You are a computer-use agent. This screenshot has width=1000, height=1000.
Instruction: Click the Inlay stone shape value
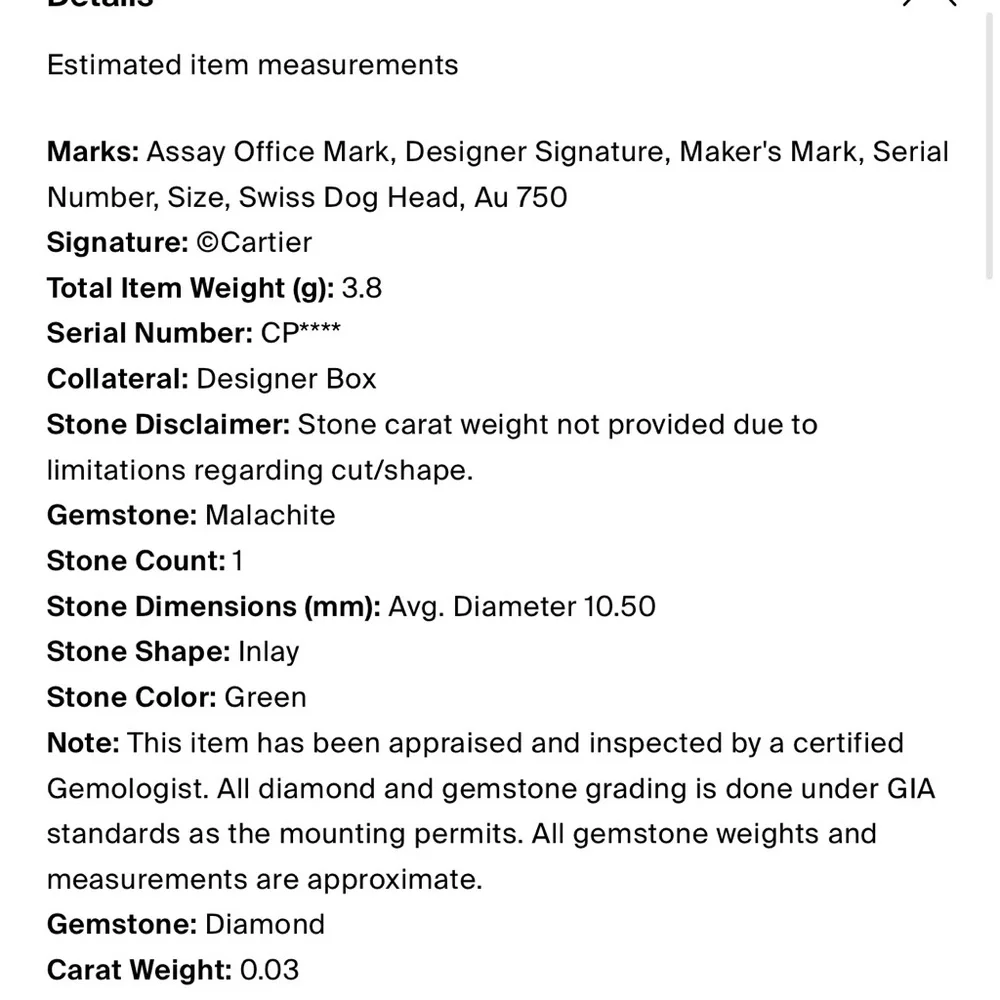[x=268, y=652]
